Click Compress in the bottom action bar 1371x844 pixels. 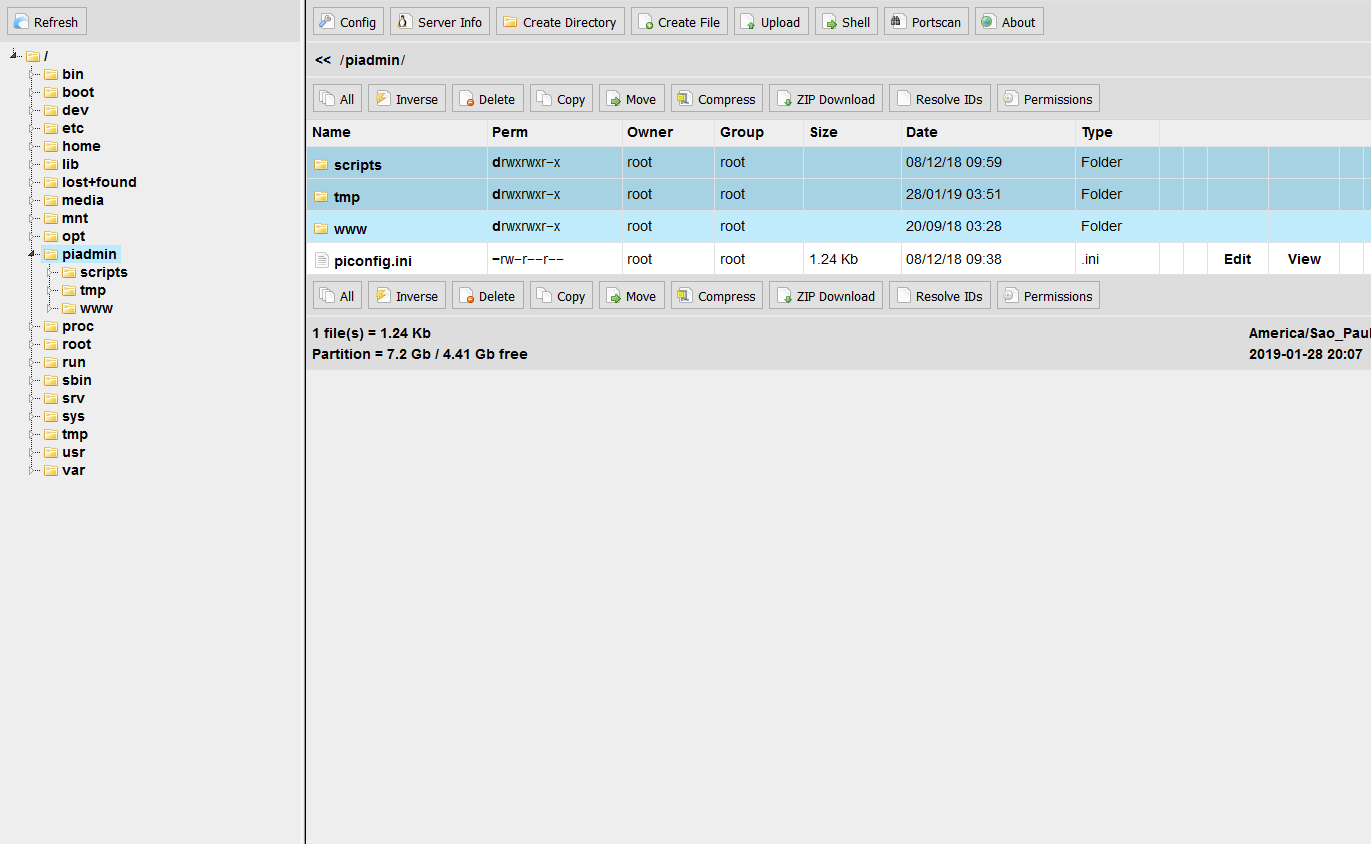pos(717,296)
